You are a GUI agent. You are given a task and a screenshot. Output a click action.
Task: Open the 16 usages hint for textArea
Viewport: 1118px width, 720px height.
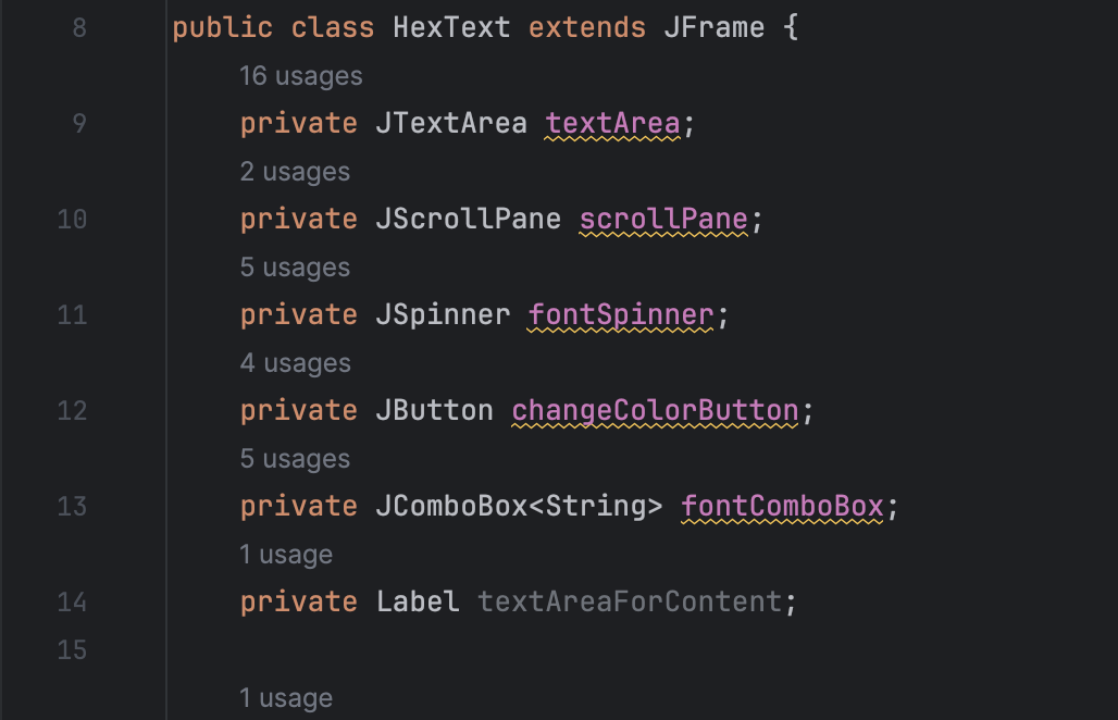300,76
